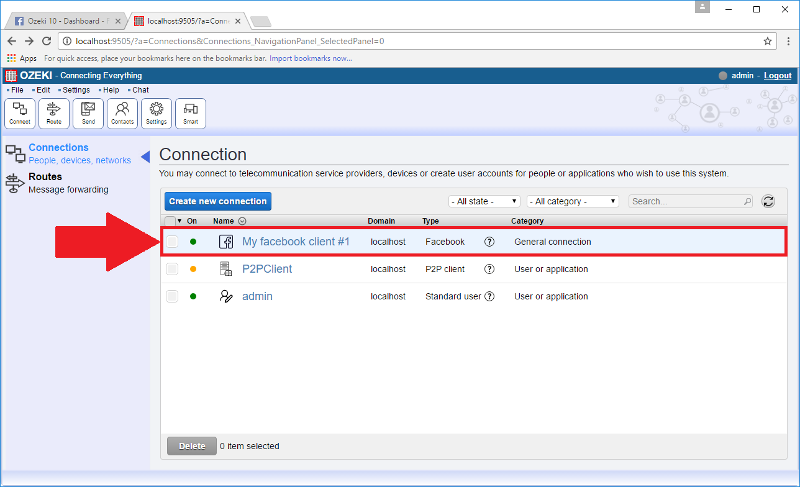
Task: Tick the checkbox for My facebook client #1
Action: pyautogui.click(x=172, y=242)
